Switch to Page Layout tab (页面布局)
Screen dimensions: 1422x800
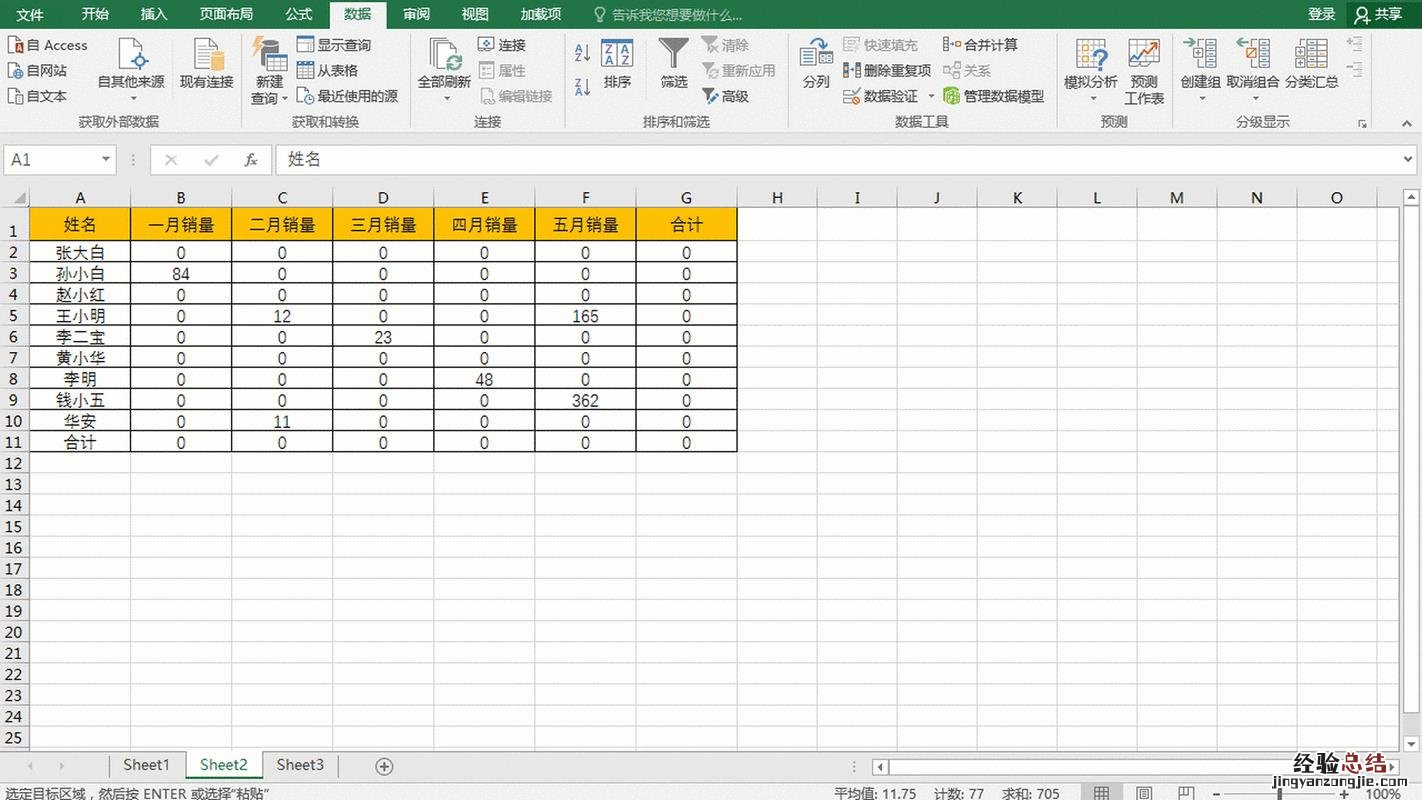226,14
